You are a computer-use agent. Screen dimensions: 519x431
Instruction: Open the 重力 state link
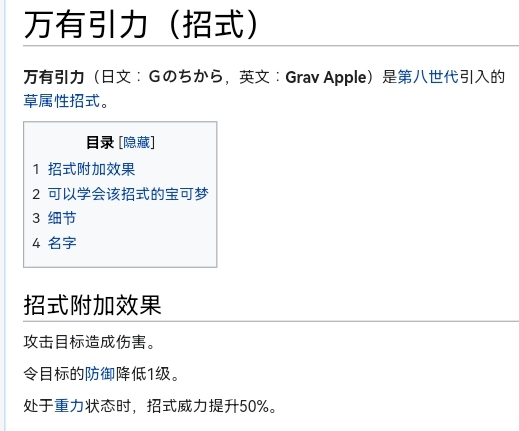coord(69,406)
